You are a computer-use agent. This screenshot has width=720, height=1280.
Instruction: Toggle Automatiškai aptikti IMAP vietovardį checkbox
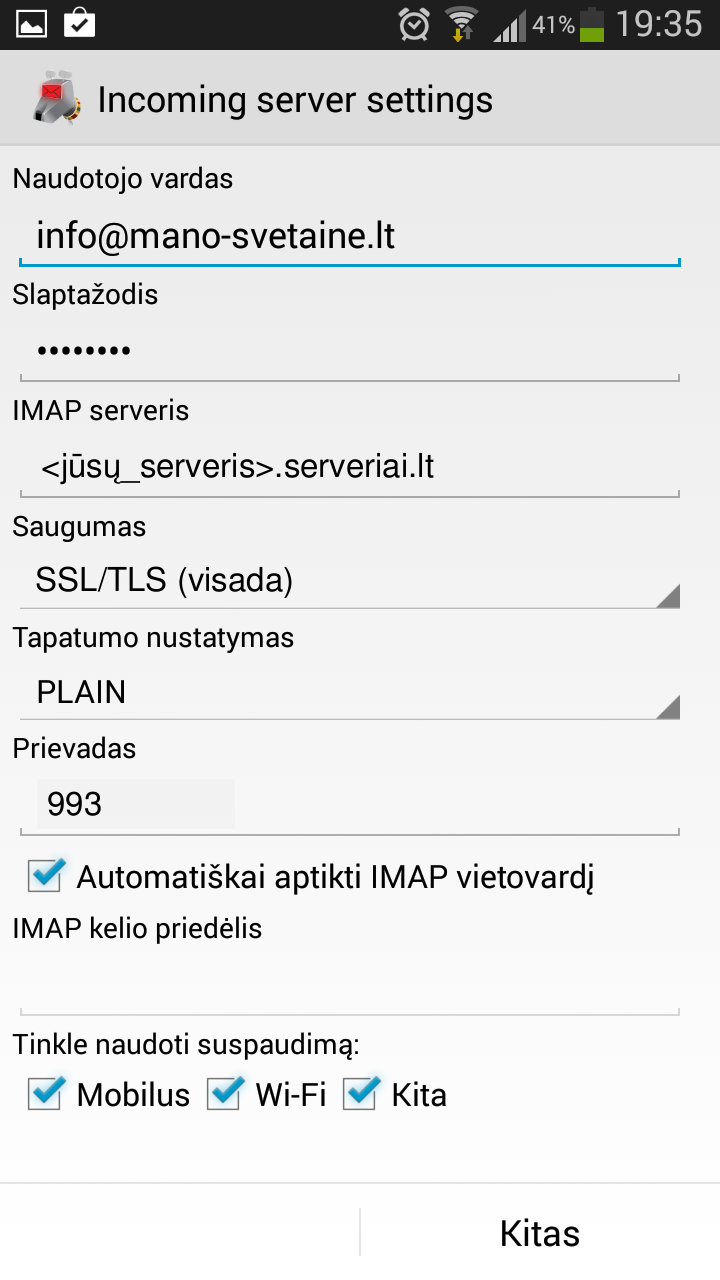click(46, 876)
